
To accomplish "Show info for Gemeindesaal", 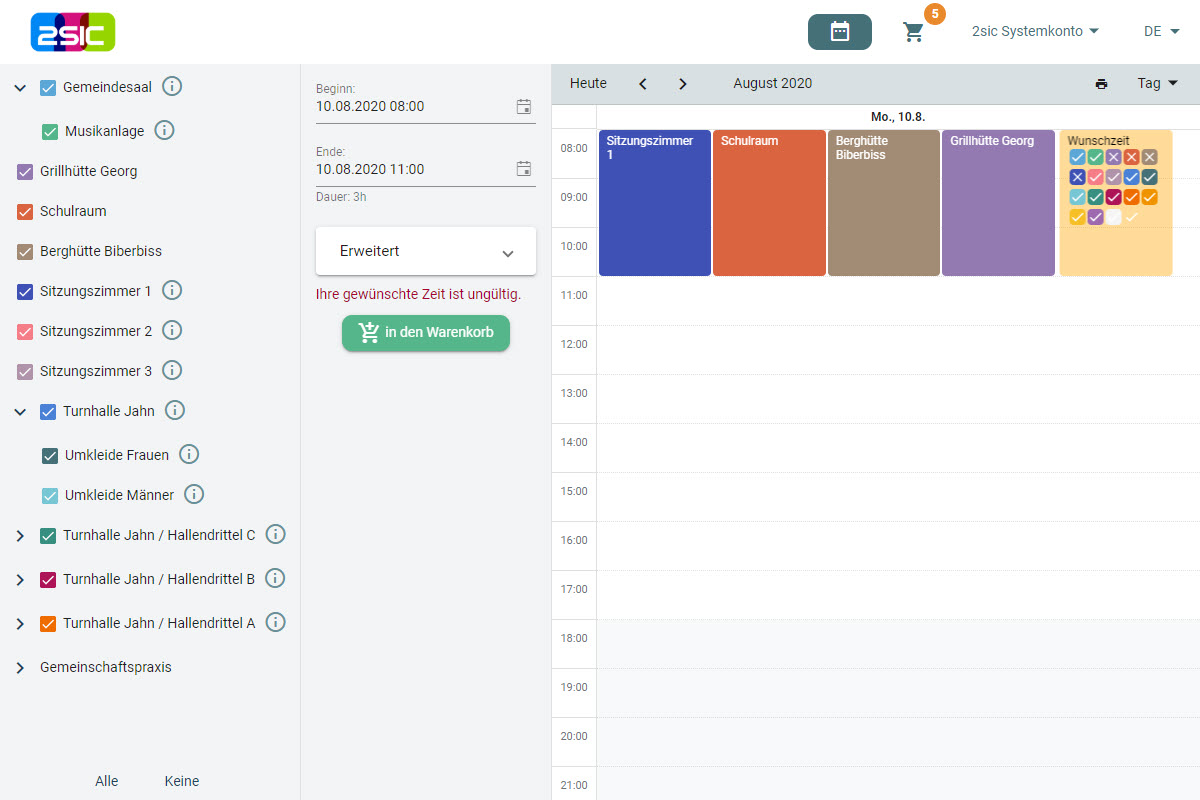I will click(x=172, y=87).
